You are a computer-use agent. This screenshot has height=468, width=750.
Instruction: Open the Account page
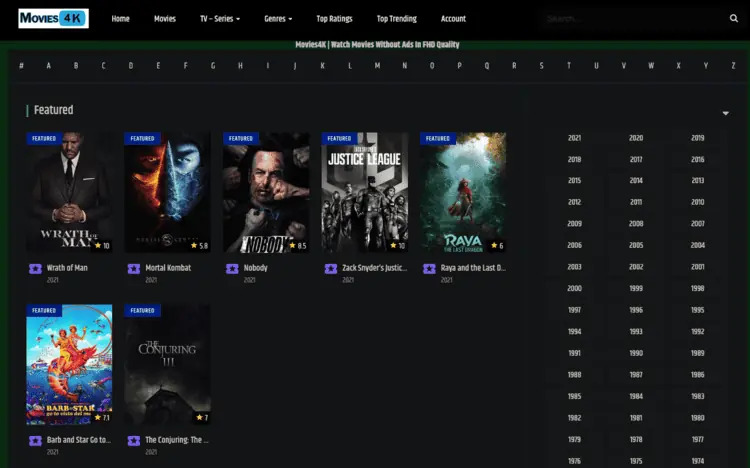[x=453, y=19]
